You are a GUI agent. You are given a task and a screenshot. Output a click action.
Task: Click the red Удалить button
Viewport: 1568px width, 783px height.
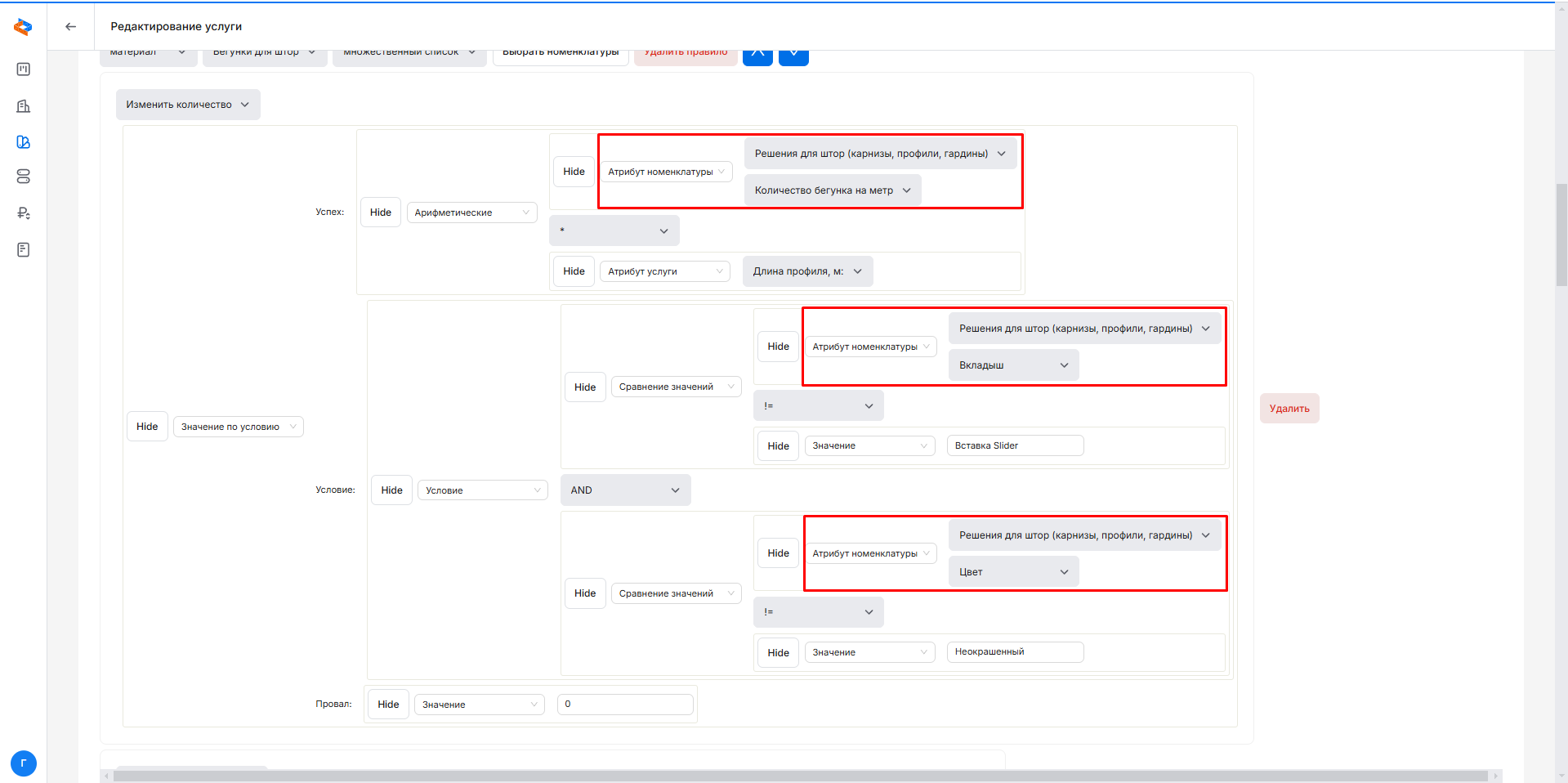(1289, 409)
